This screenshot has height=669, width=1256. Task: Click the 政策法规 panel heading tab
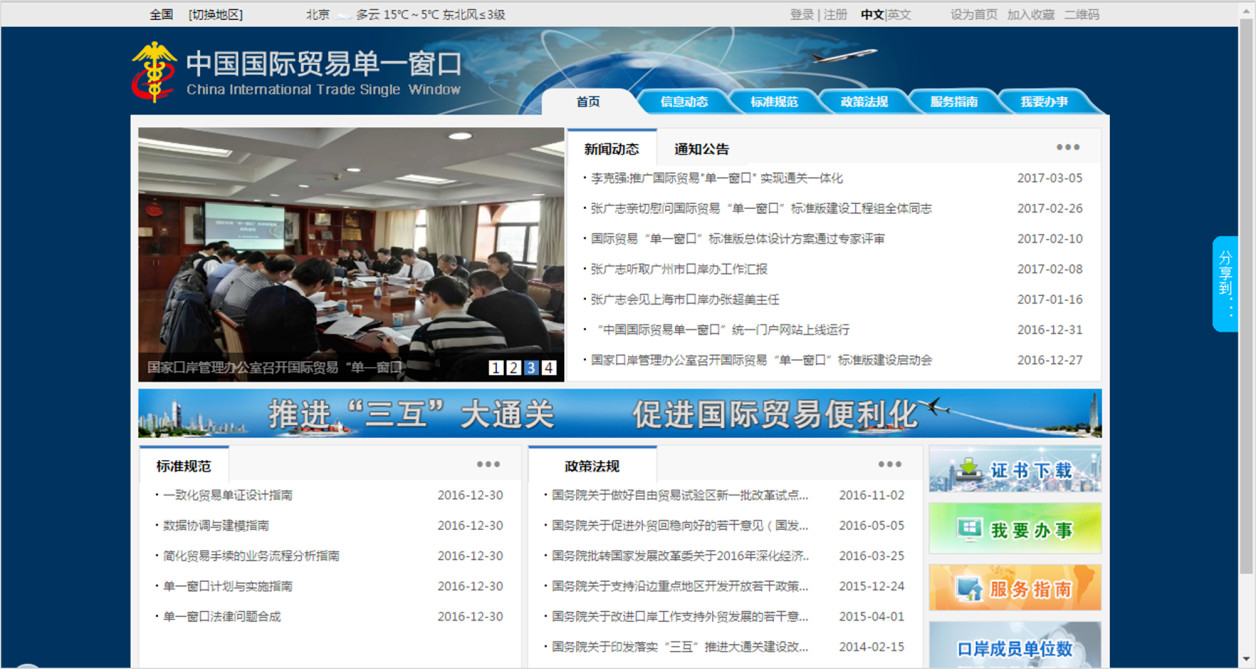(x=592, y=466)
